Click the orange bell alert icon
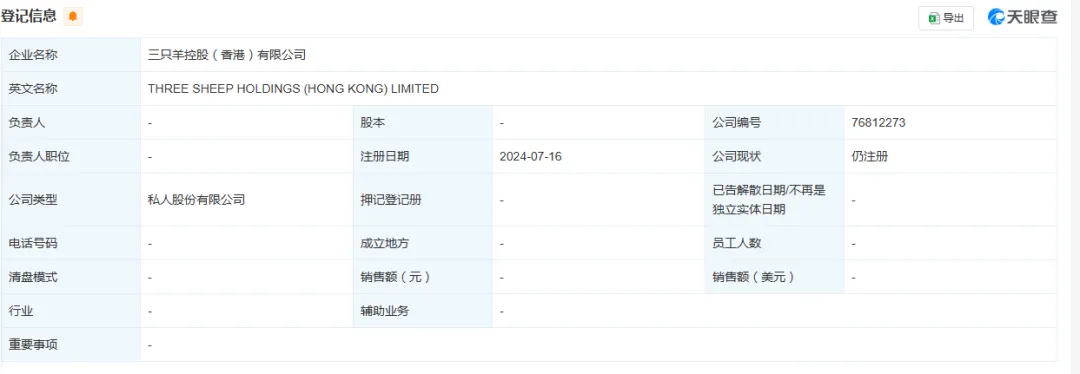Image resolution: width=1080 pixels, height=374 pixels. point(73,17)
